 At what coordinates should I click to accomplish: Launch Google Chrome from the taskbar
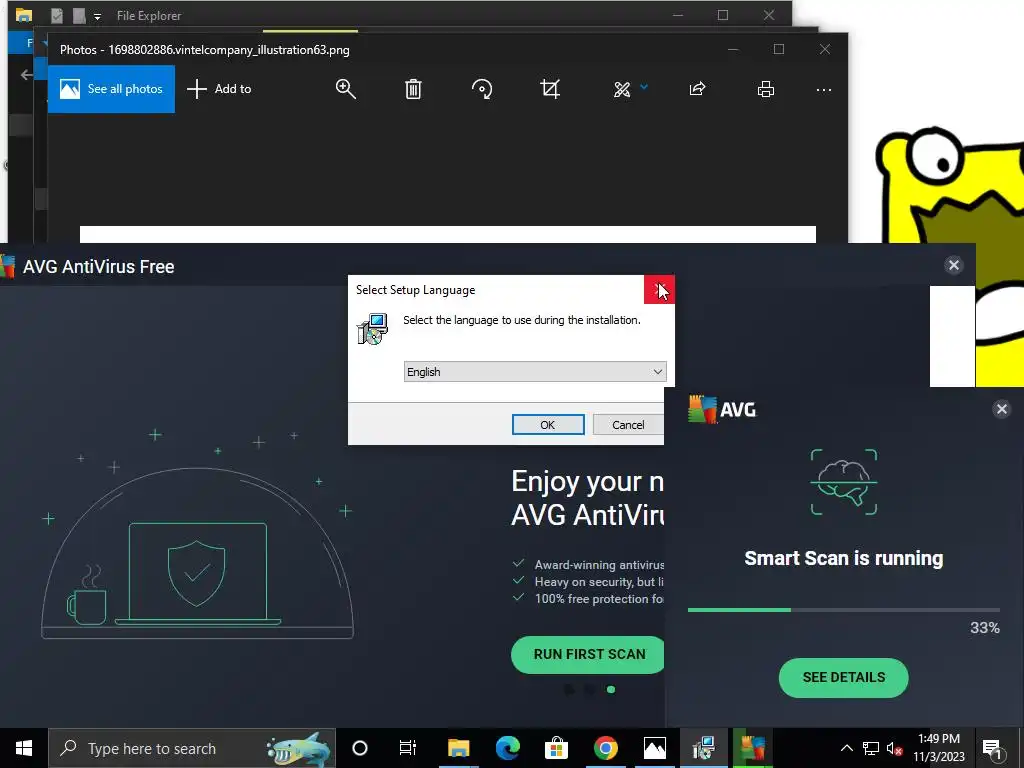[605, 748]
